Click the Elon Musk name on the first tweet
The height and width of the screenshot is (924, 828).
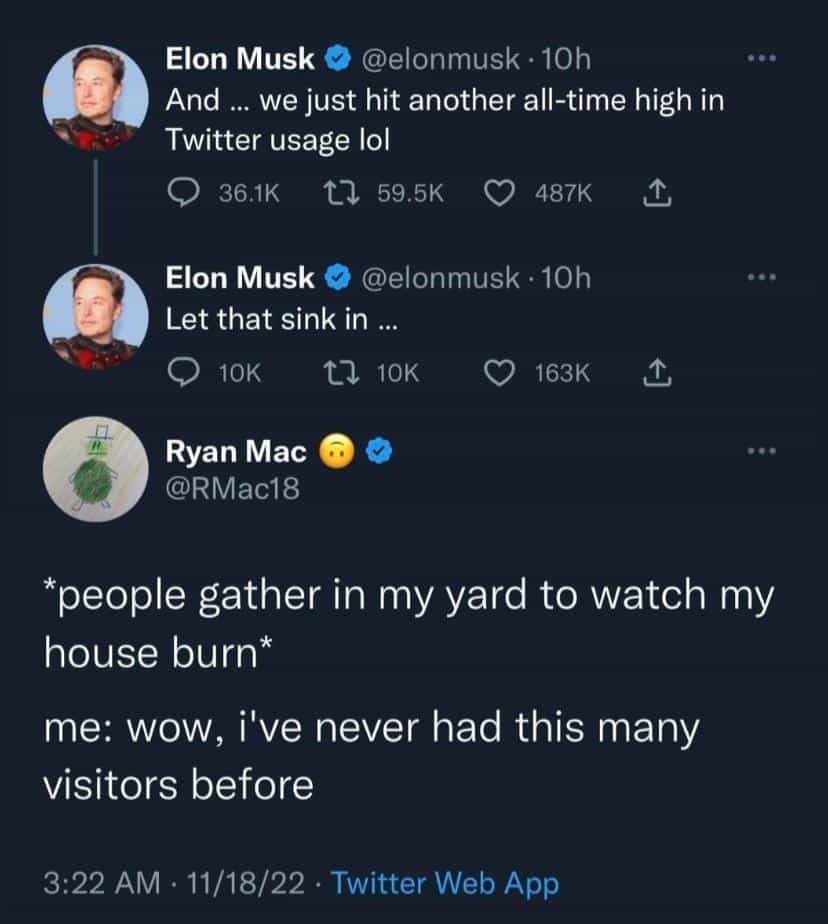pyautogui.click(x=240, y=60)
